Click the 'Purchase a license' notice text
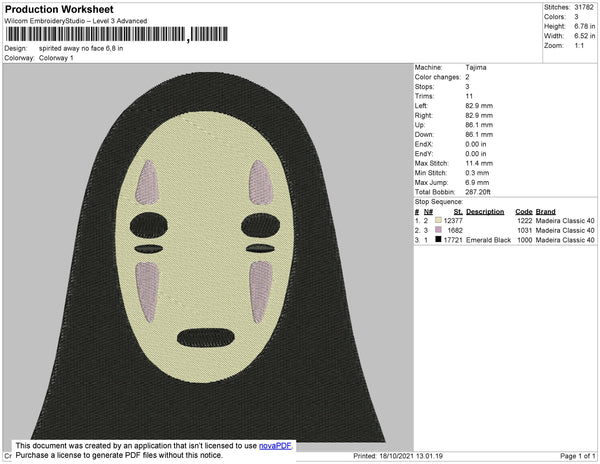Viewport: 600px width, 464px height. click(119, 455)
